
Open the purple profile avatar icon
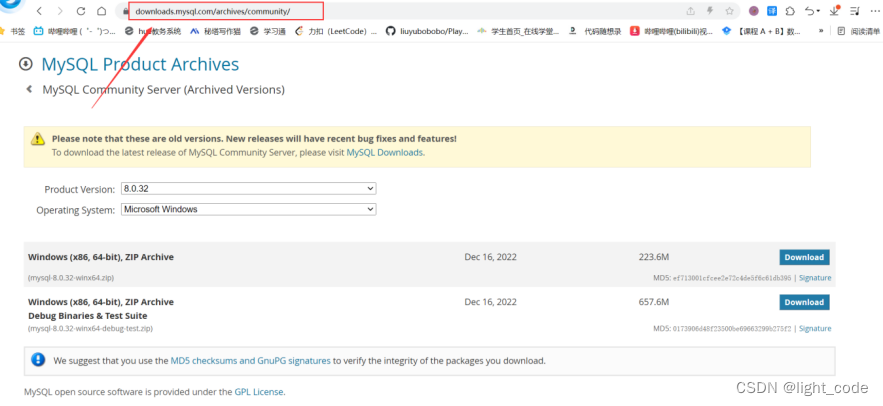[x=754, y=11]
